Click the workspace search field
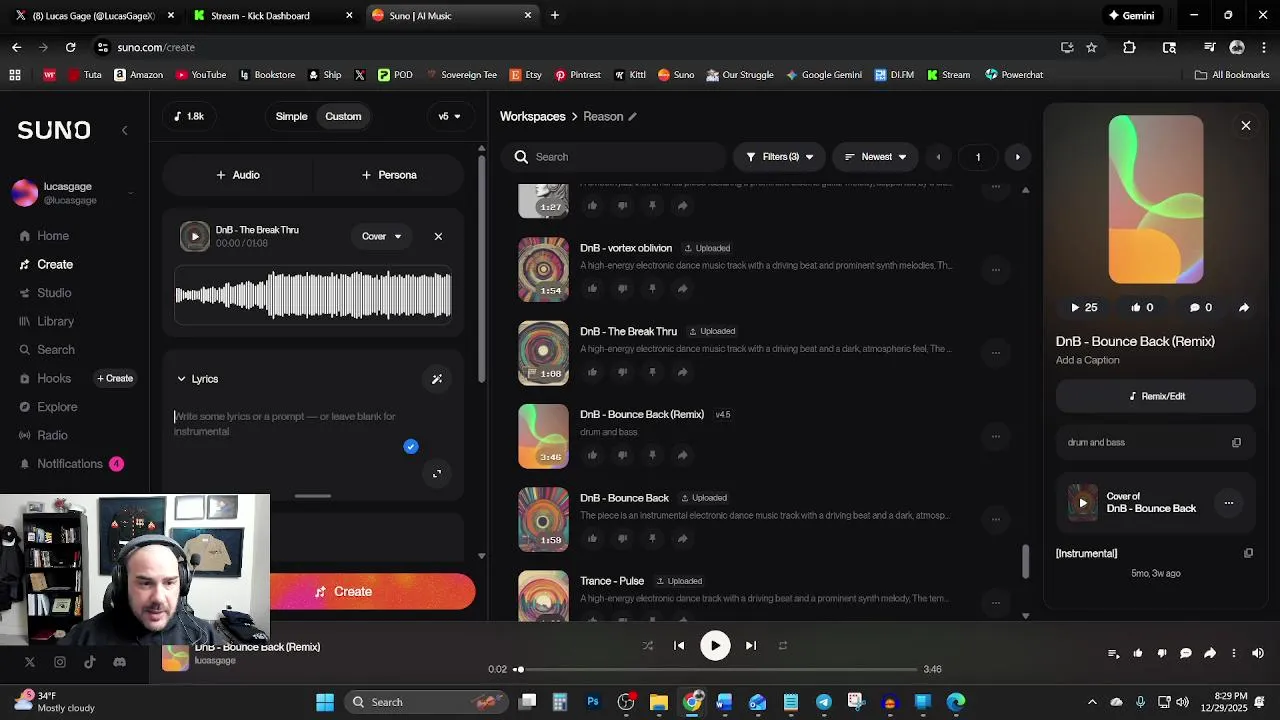 614,157
